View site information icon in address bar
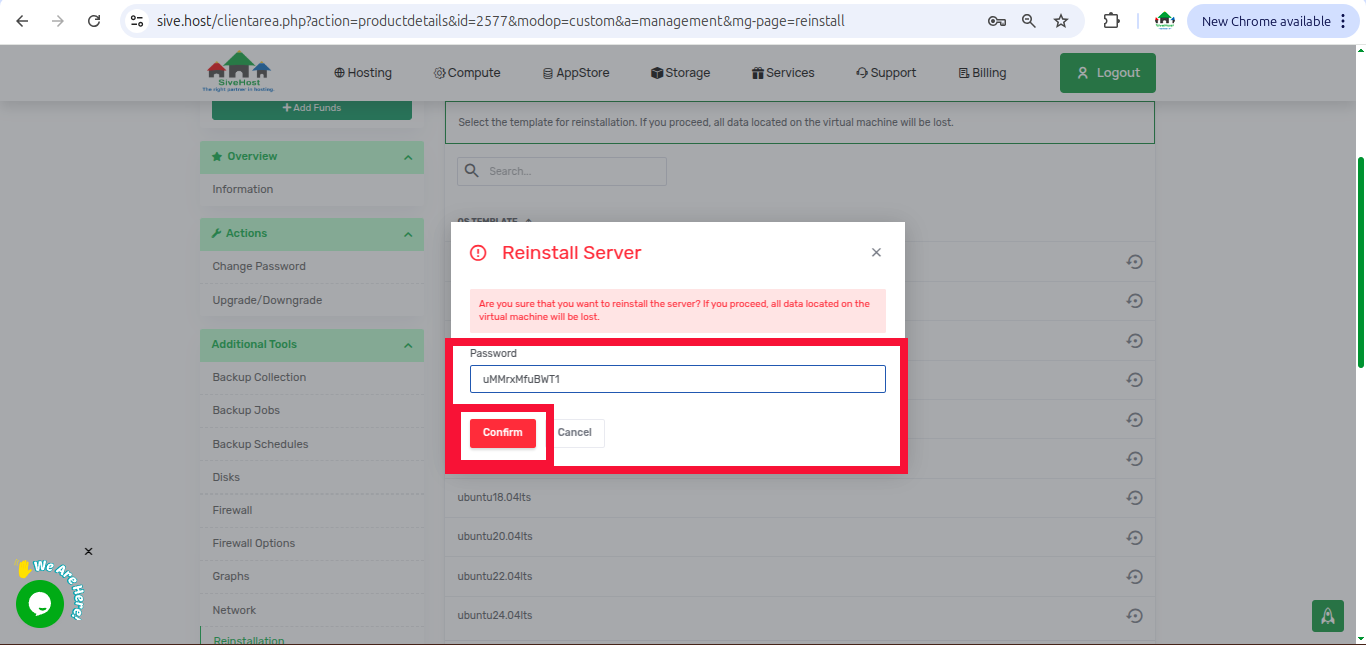 (x=138, y=21)
